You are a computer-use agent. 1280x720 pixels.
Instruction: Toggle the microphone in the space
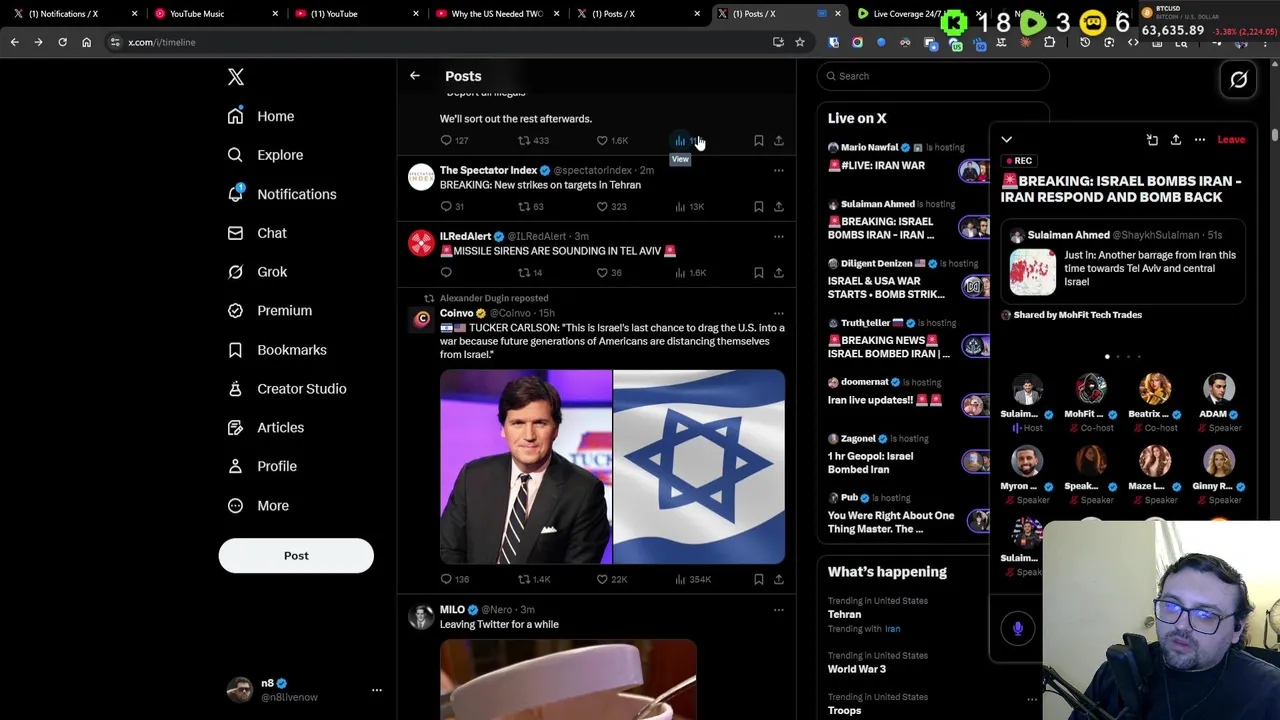1018,628
